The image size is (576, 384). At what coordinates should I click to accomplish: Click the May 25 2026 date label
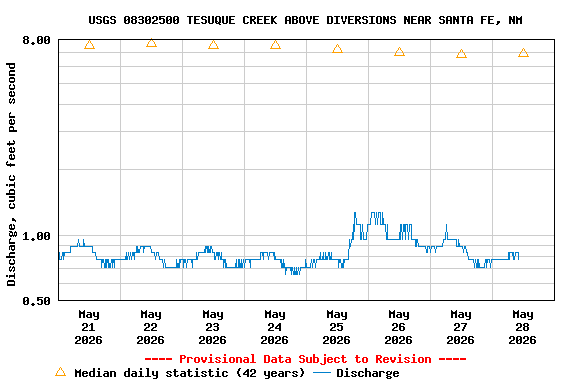(x=336, y=327)
